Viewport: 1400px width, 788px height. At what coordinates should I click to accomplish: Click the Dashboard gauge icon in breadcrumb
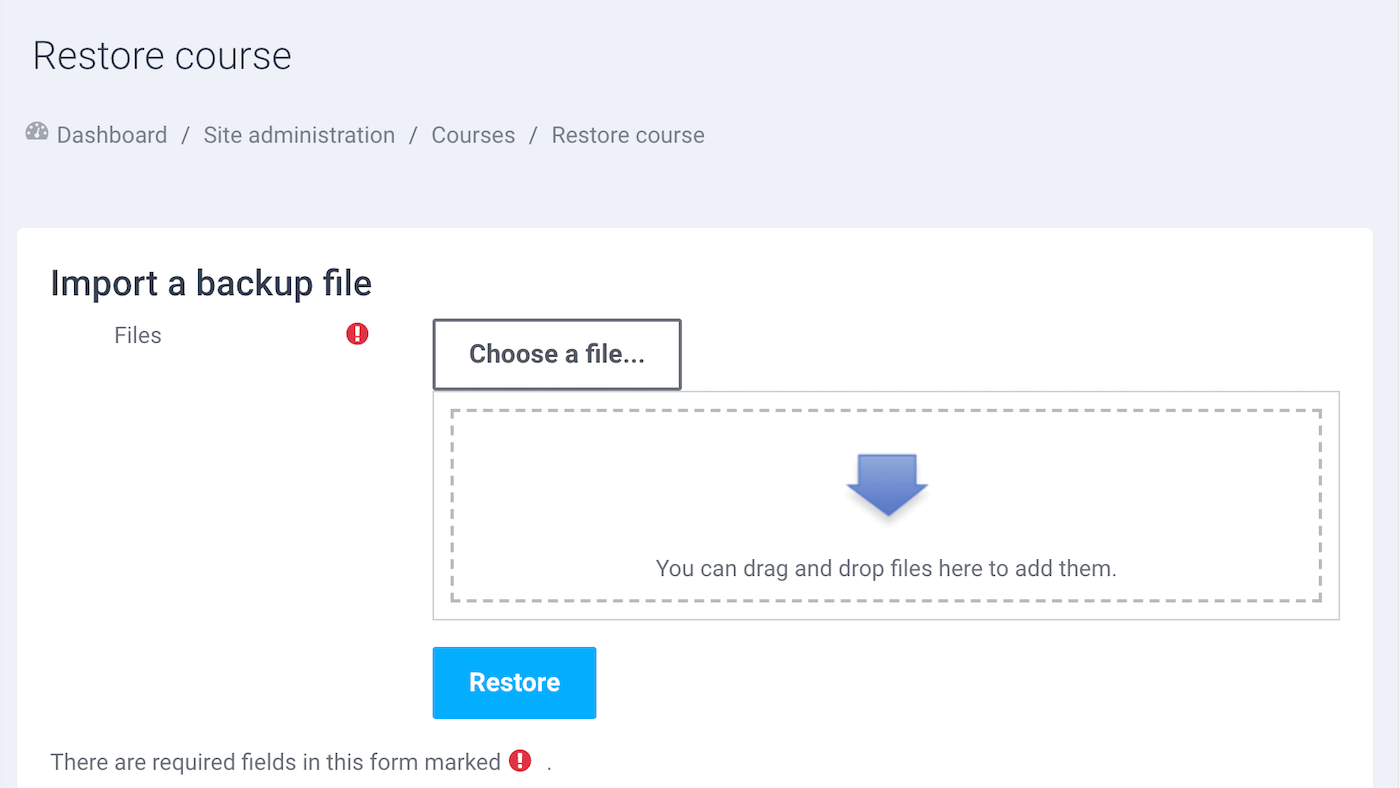[37, 132]
